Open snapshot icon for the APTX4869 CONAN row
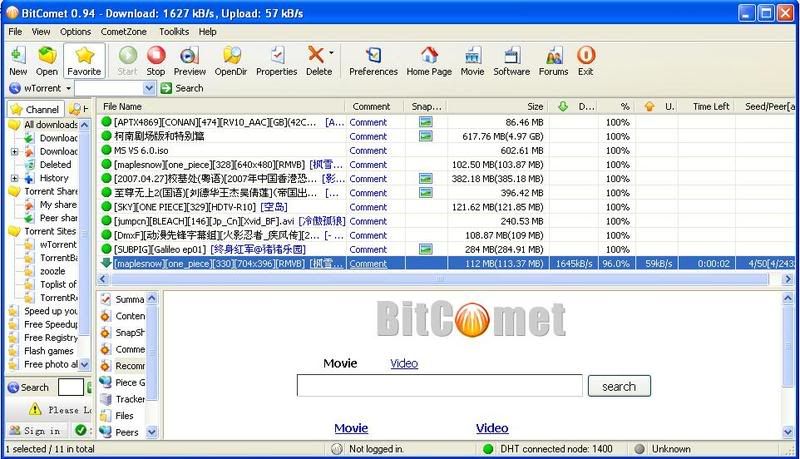This screenshot has width=800, height=459. (426, 122)
